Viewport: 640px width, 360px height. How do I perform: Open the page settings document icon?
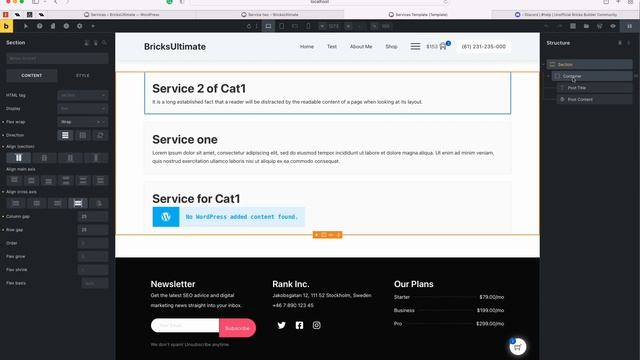(x=53, y=26)
